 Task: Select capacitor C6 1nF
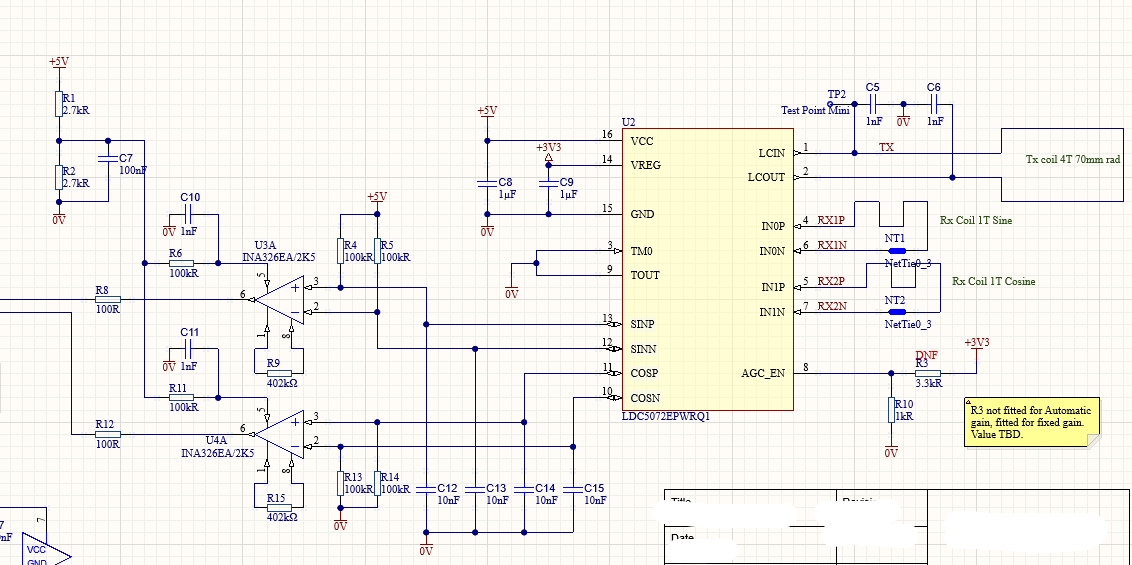click(934, 103)
